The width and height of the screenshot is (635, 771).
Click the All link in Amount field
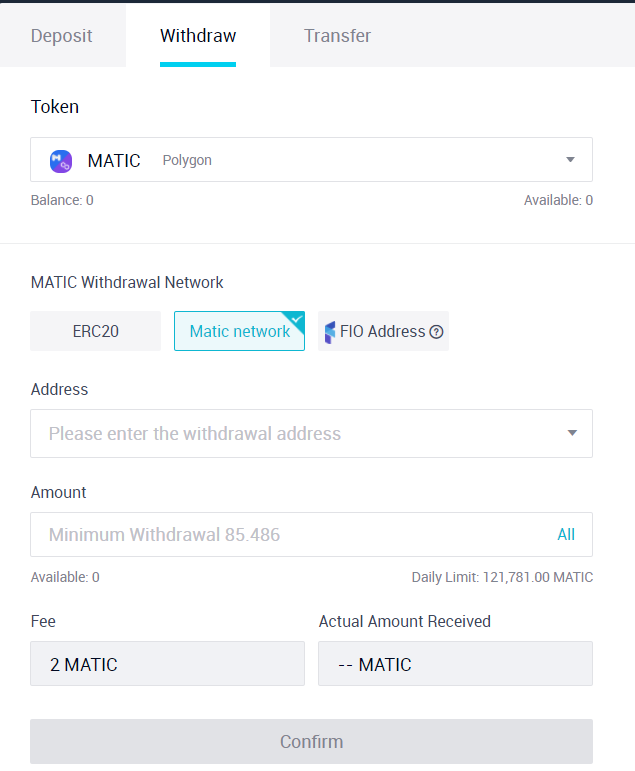click(x=566, y=534)
